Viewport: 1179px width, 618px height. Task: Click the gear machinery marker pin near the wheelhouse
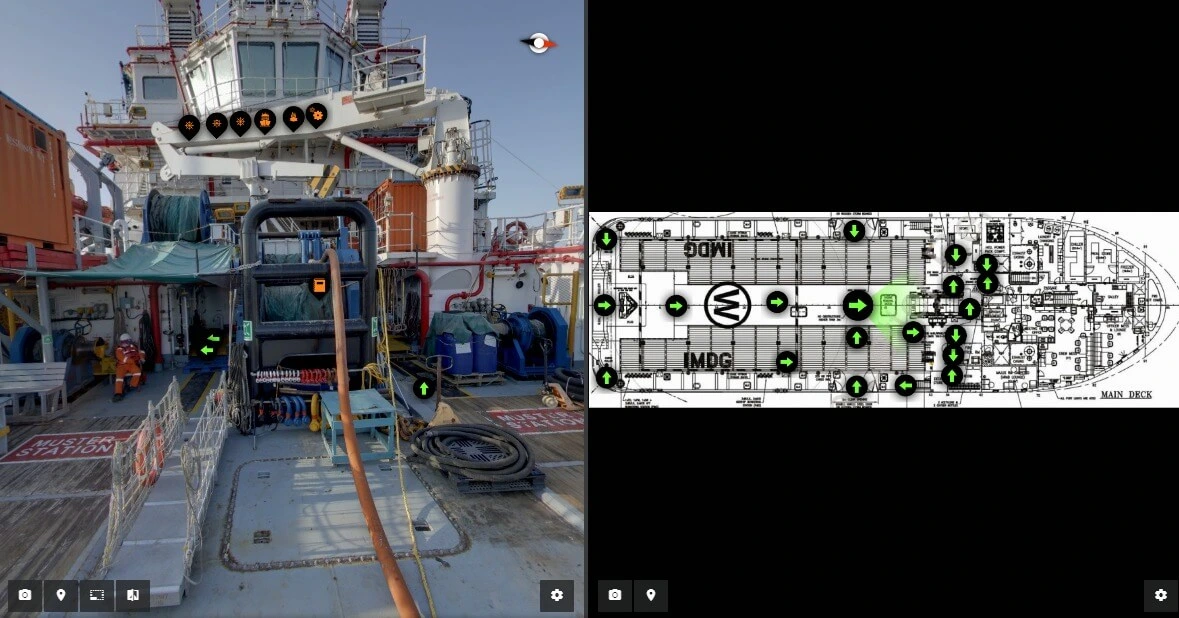pyautogui.click(x=317, y=117)
